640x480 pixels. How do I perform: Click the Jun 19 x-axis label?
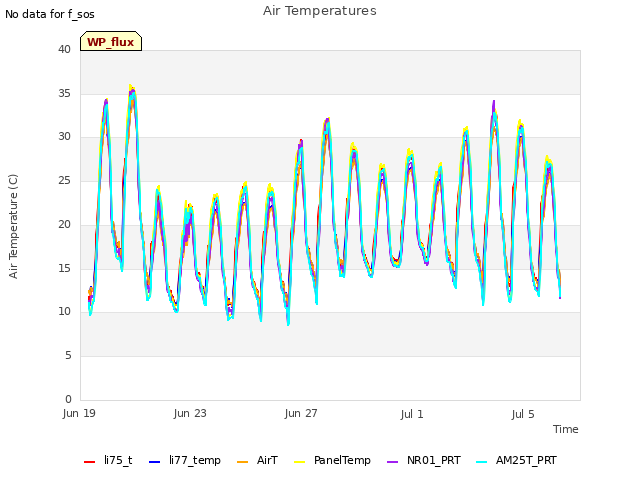coord(79,413)
